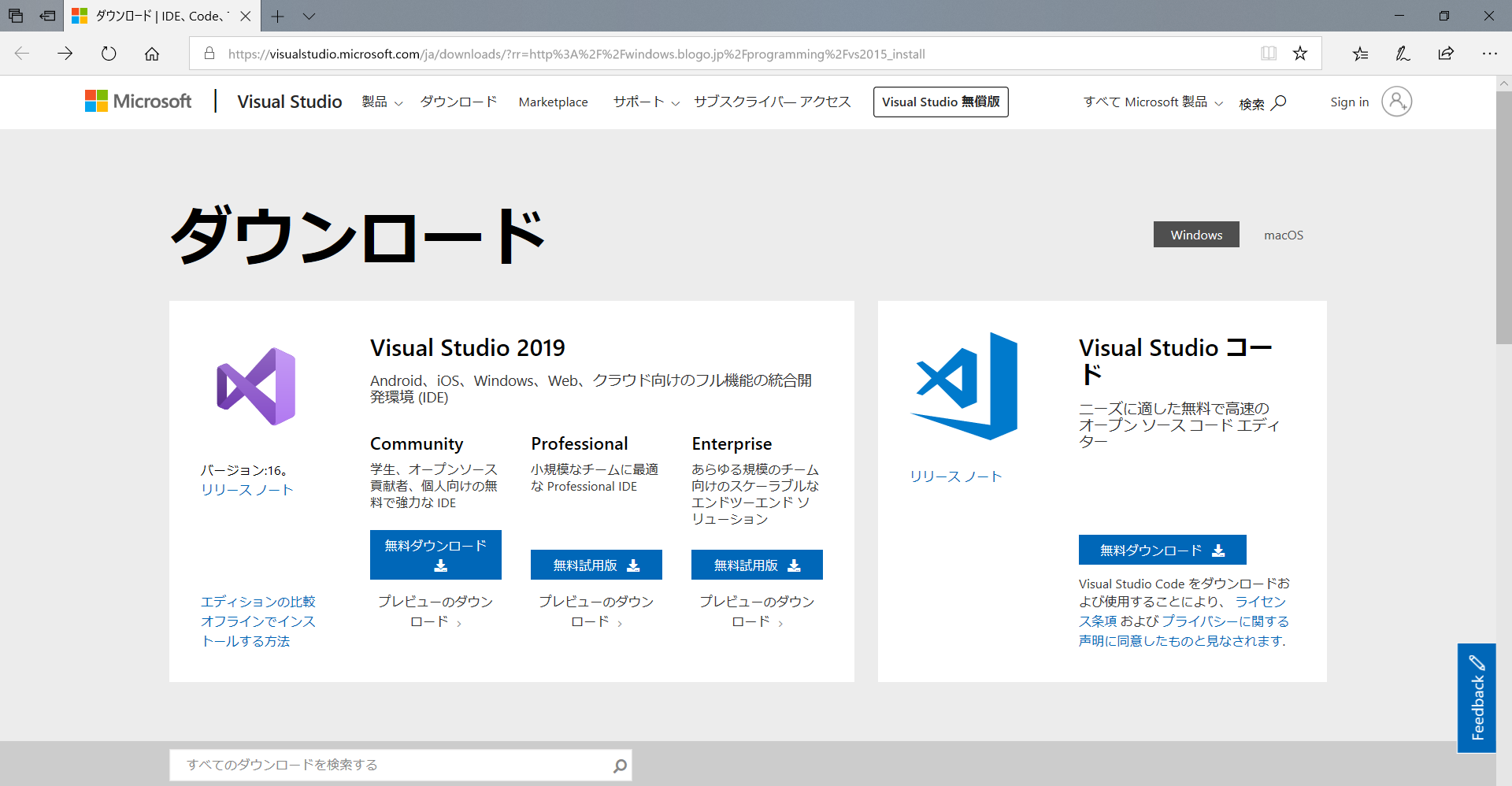Open the エディションの比較 link

point(258,602)
